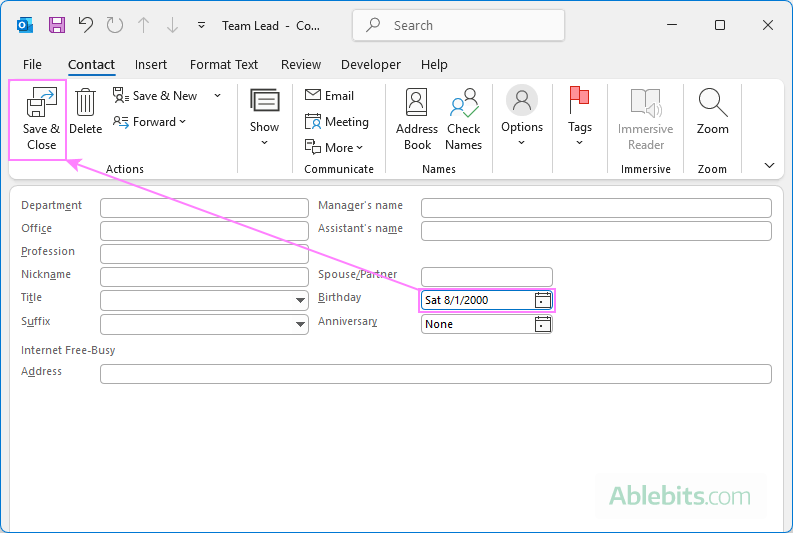
Task: Undo the last action
Action: pos(86,25)
